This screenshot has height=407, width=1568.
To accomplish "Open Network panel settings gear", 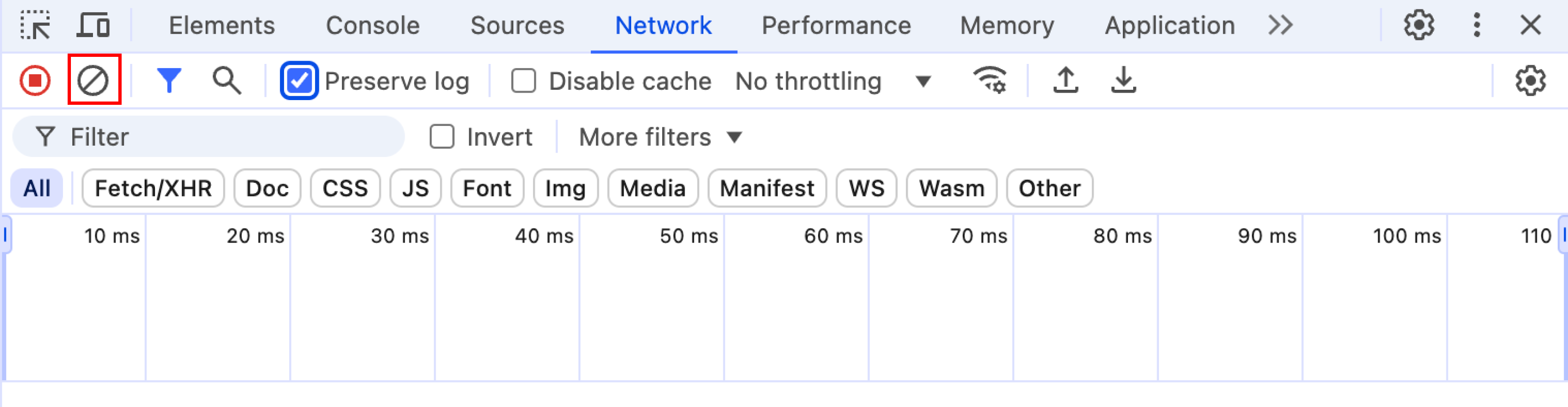I will [1529, 80].
